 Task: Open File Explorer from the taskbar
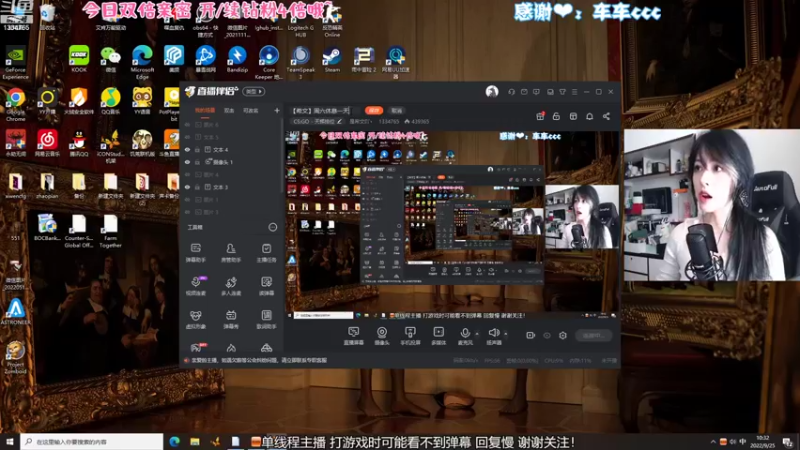[x=195, y=441]
